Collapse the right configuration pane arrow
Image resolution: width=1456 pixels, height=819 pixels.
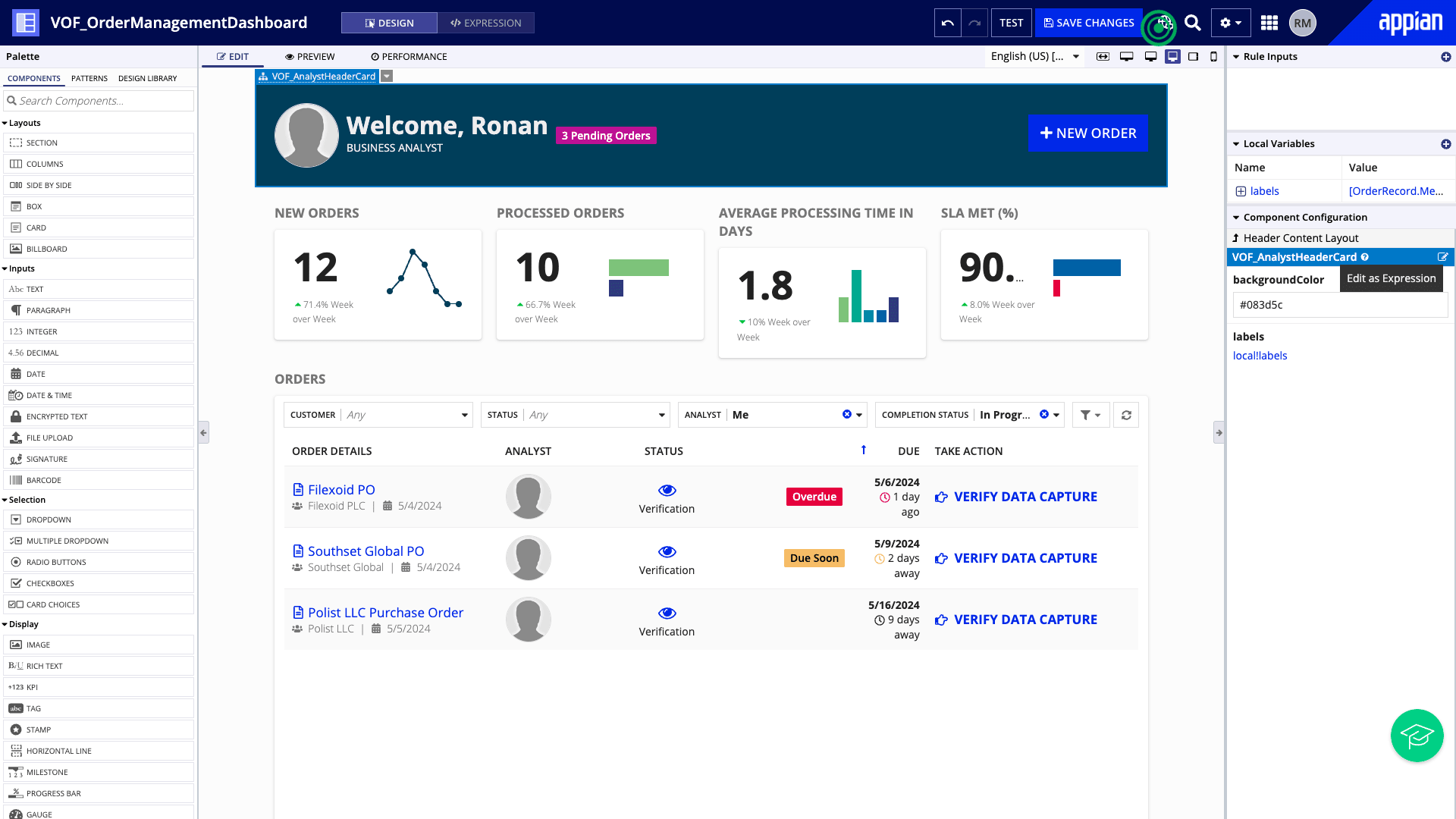click(1219, 433)
